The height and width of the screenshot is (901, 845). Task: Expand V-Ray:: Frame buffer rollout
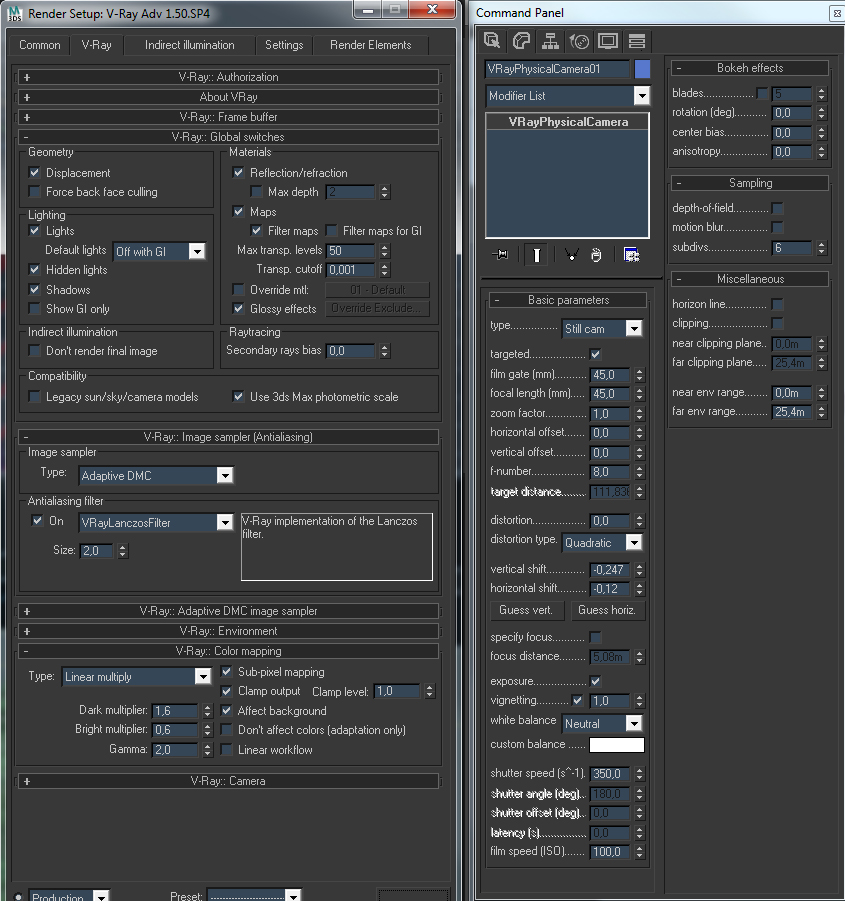click(229, 117)
